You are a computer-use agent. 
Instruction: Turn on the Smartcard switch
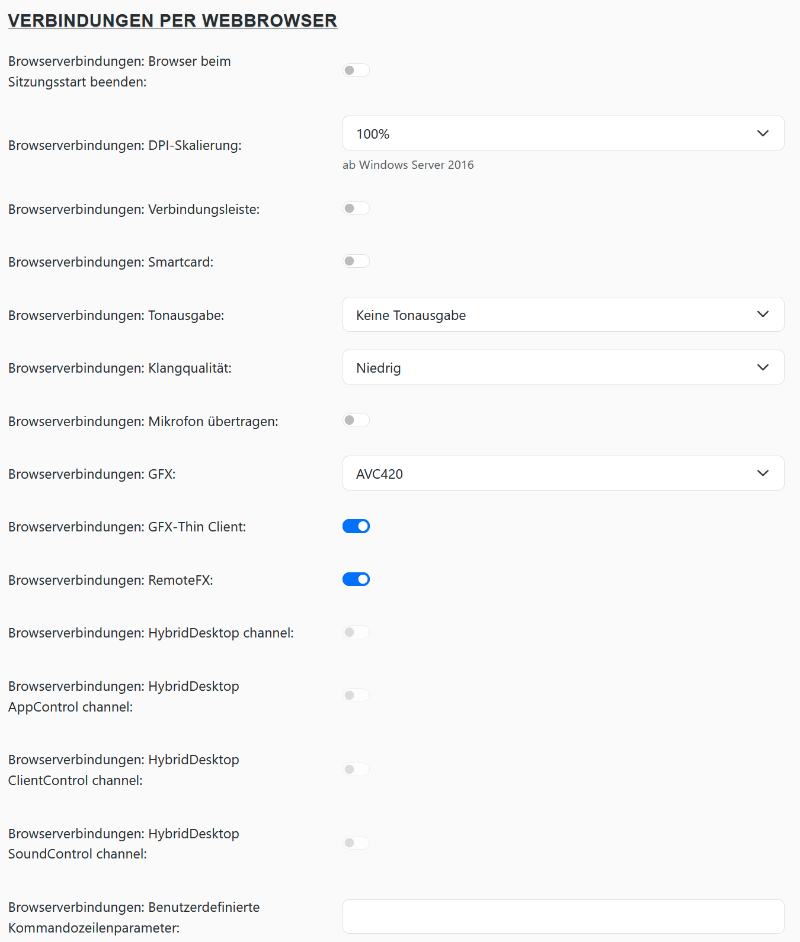tap(356, 262)
